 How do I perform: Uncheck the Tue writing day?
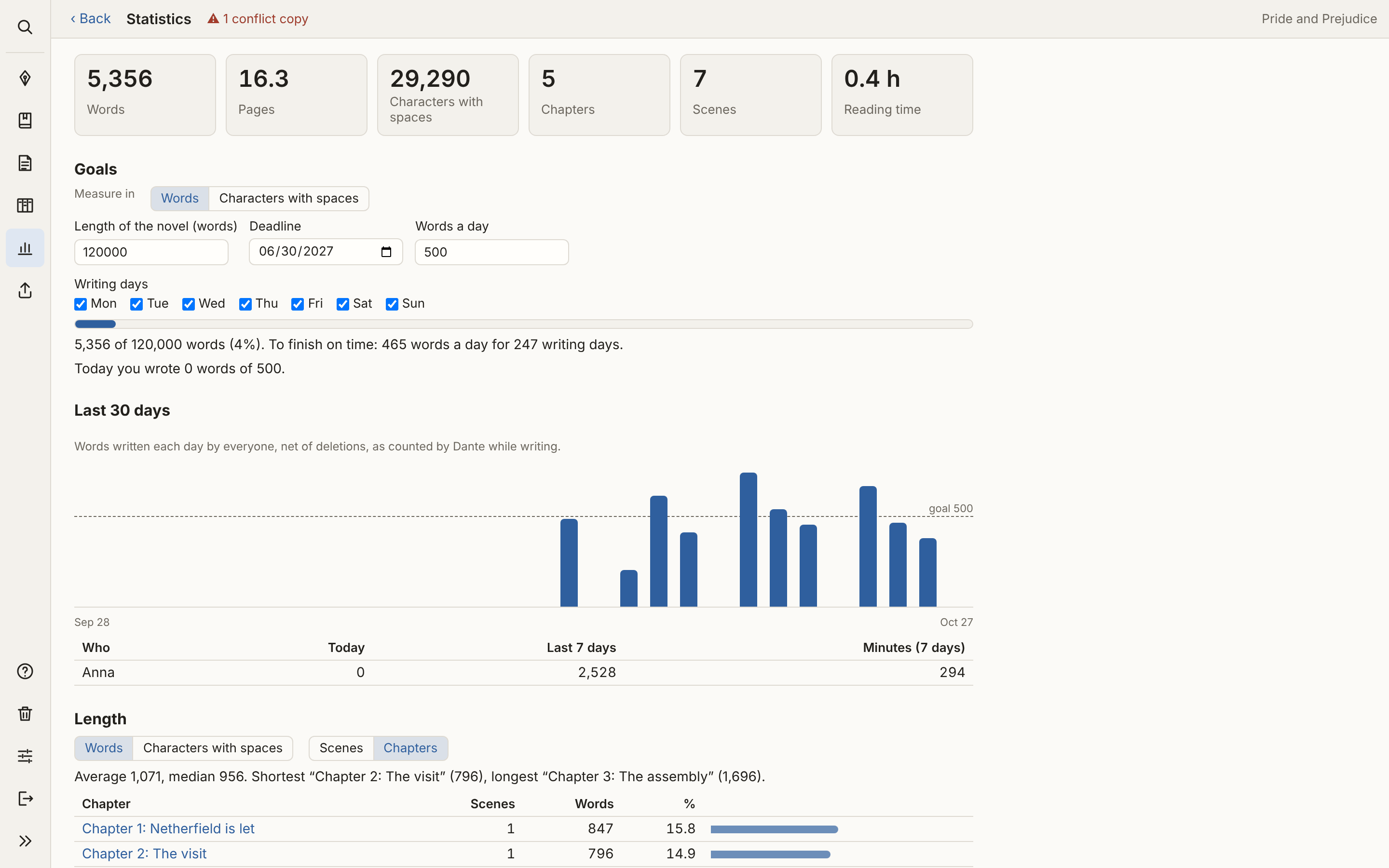coord(136,304)
